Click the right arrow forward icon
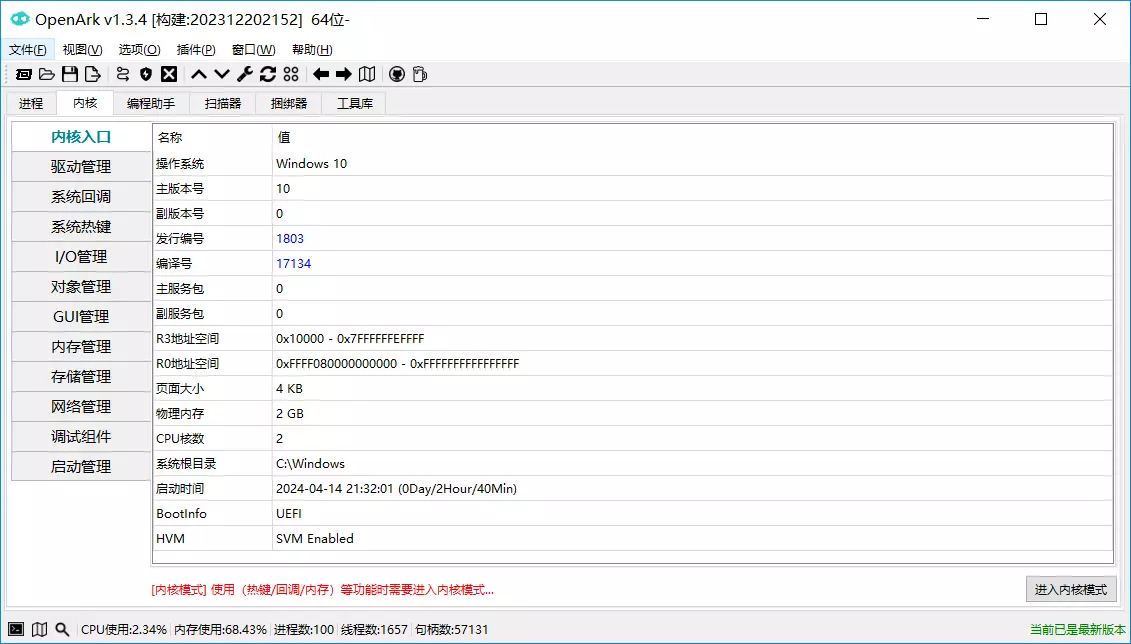Viewport: 1131px width, 644px height. (344, 74)
